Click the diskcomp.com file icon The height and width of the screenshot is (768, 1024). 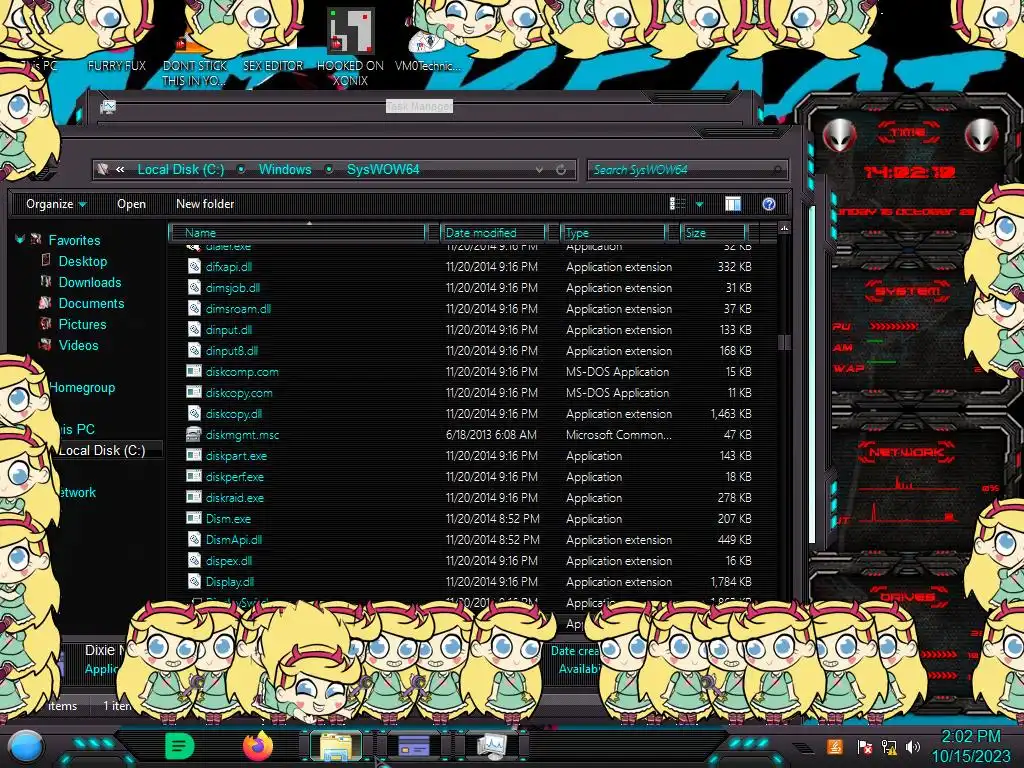(x=194, y=372)
